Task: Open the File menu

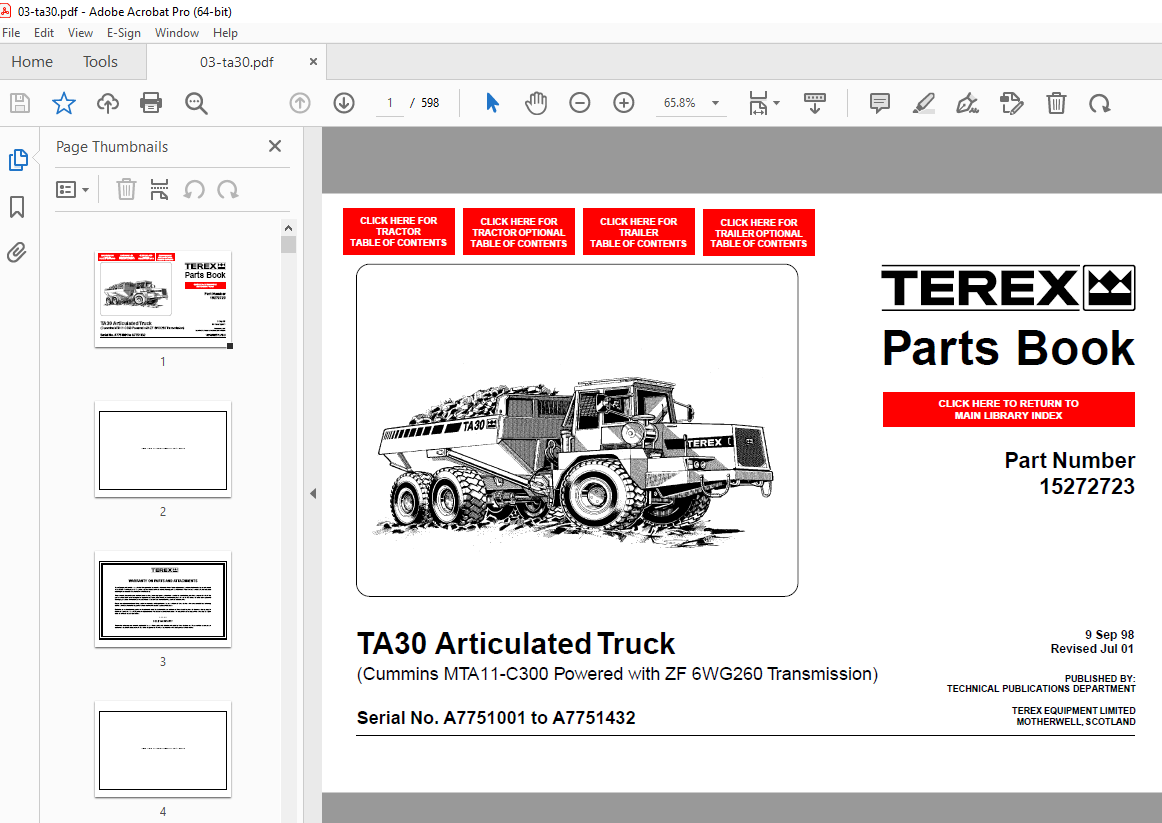Action: tap(11, 33)
